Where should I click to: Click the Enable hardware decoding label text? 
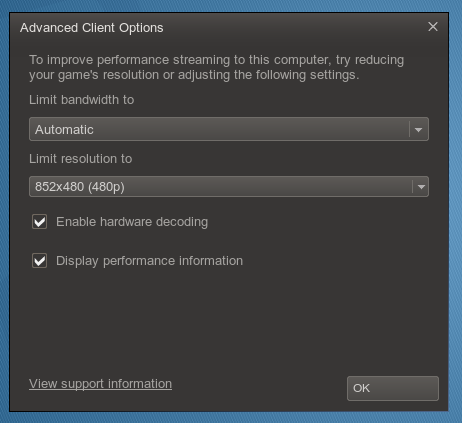(x=132, y=222)
